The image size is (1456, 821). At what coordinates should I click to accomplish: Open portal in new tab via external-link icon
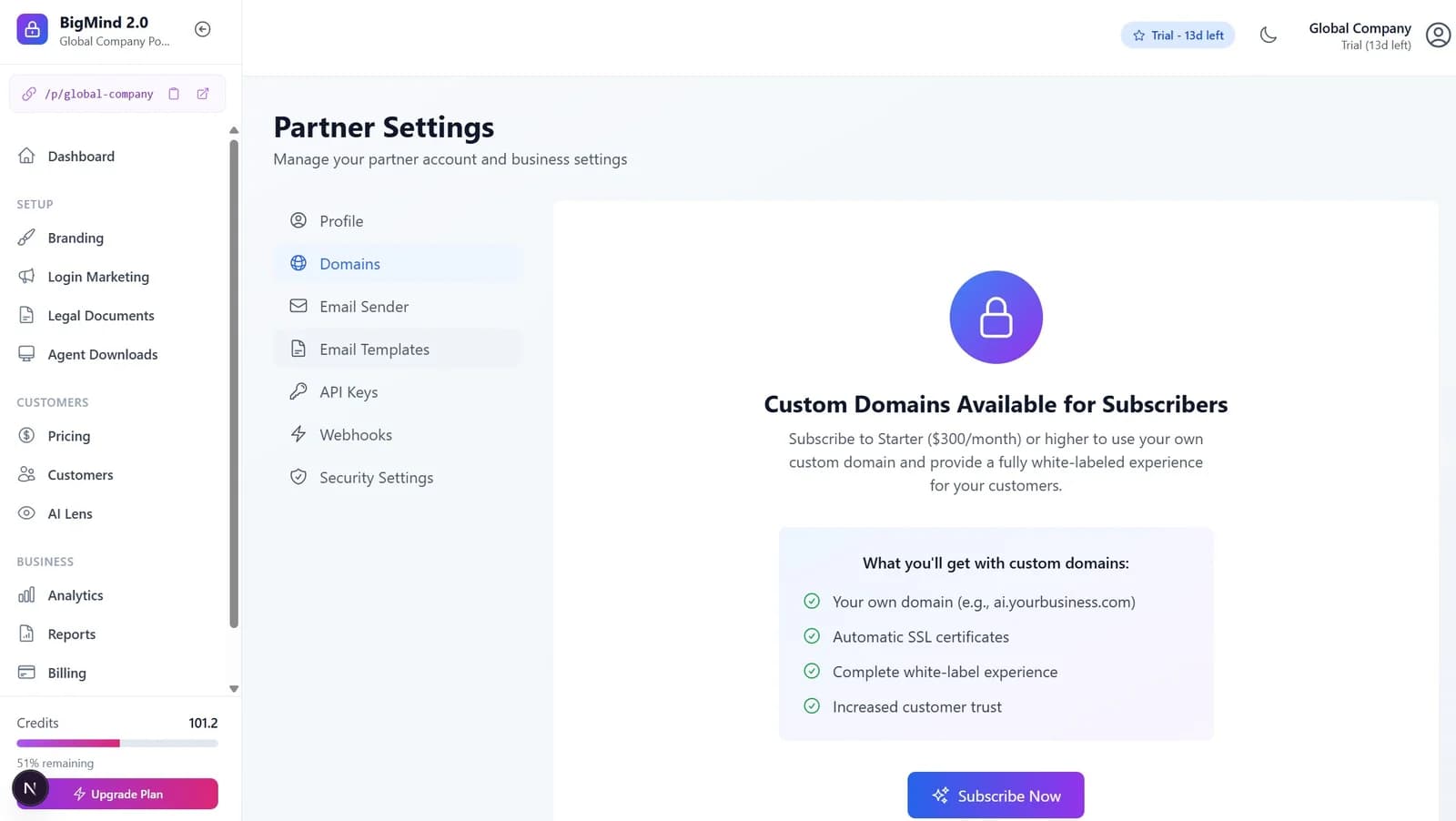click(202, 94)
